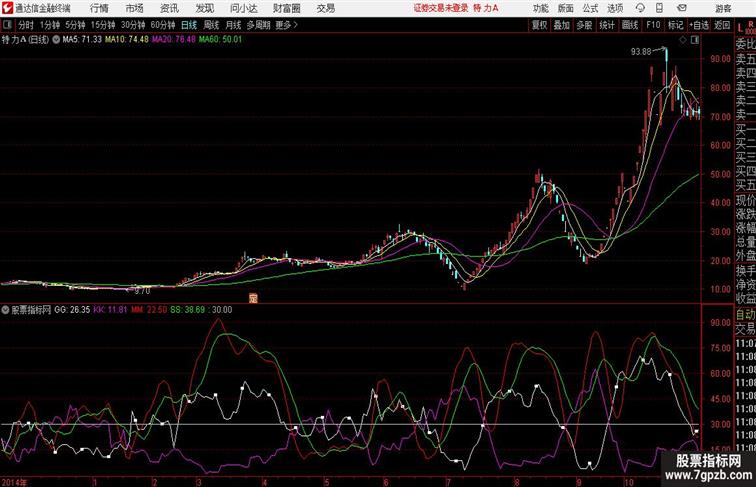Switch to the 15分钟 period tab
This screenshot has width=756, height=487.
[x=103, y=25]
